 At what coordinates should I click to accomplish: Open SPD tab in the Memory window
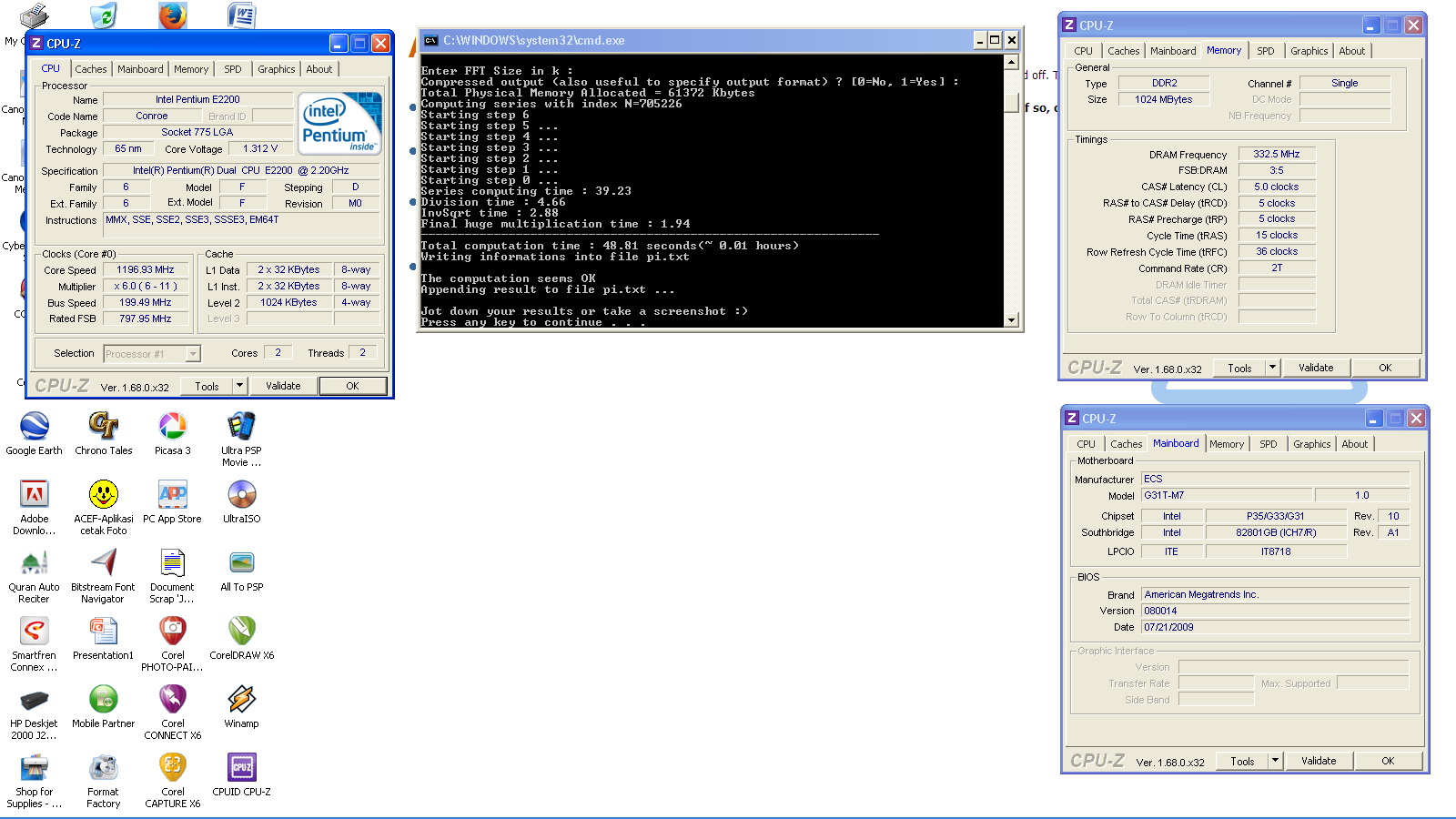[1266, 51]
